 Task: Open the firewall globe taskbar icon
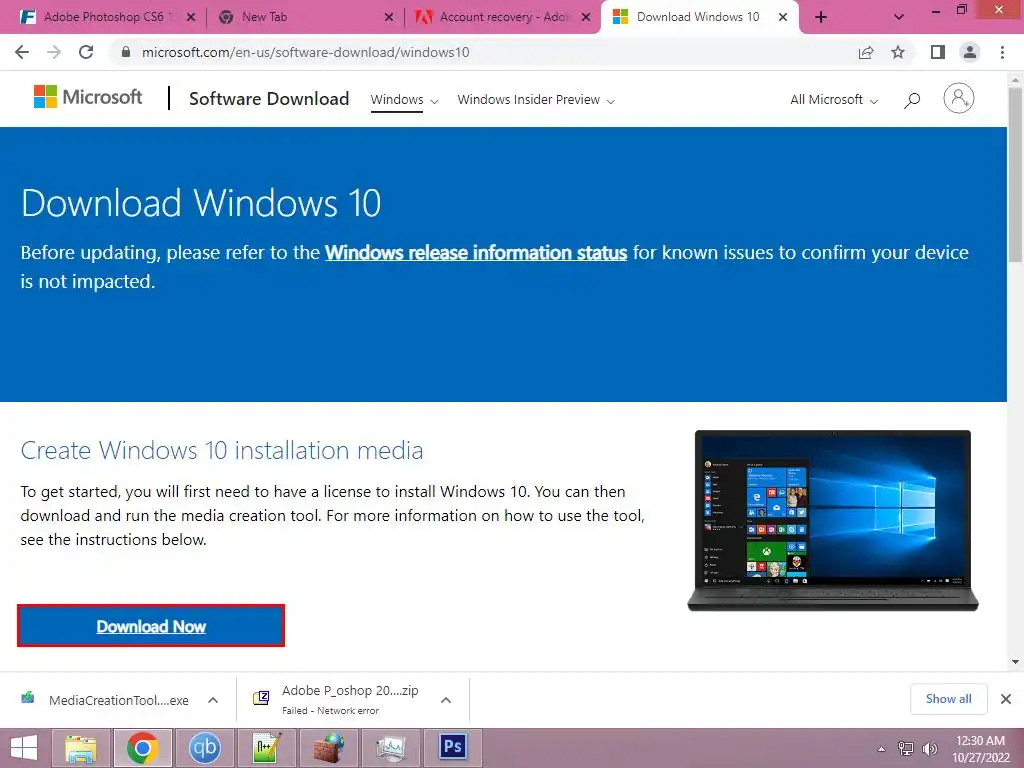click(x=328, y=748)
